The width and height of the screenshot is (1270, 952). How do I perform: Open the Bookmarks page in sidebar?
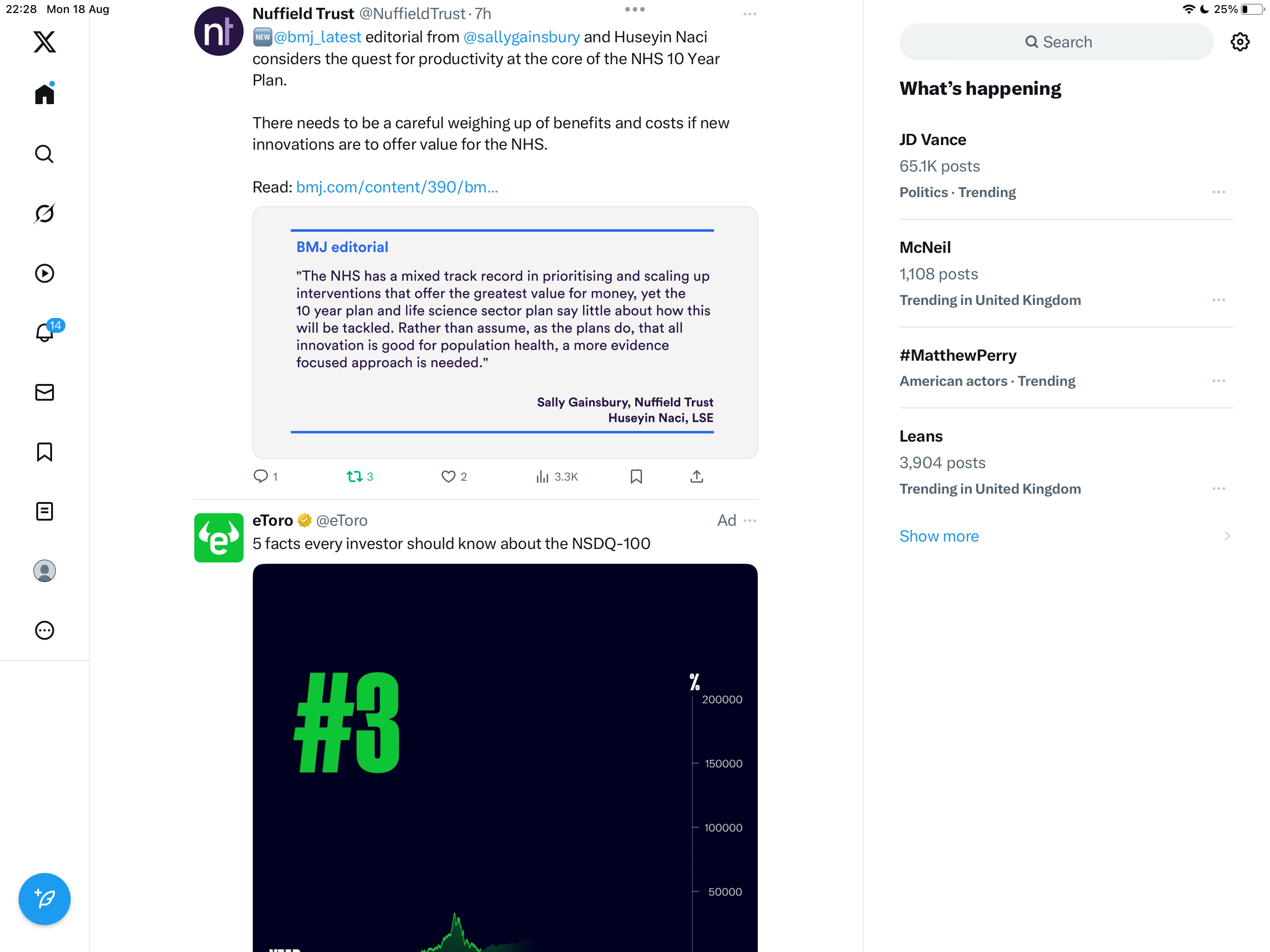pos(44,452)
